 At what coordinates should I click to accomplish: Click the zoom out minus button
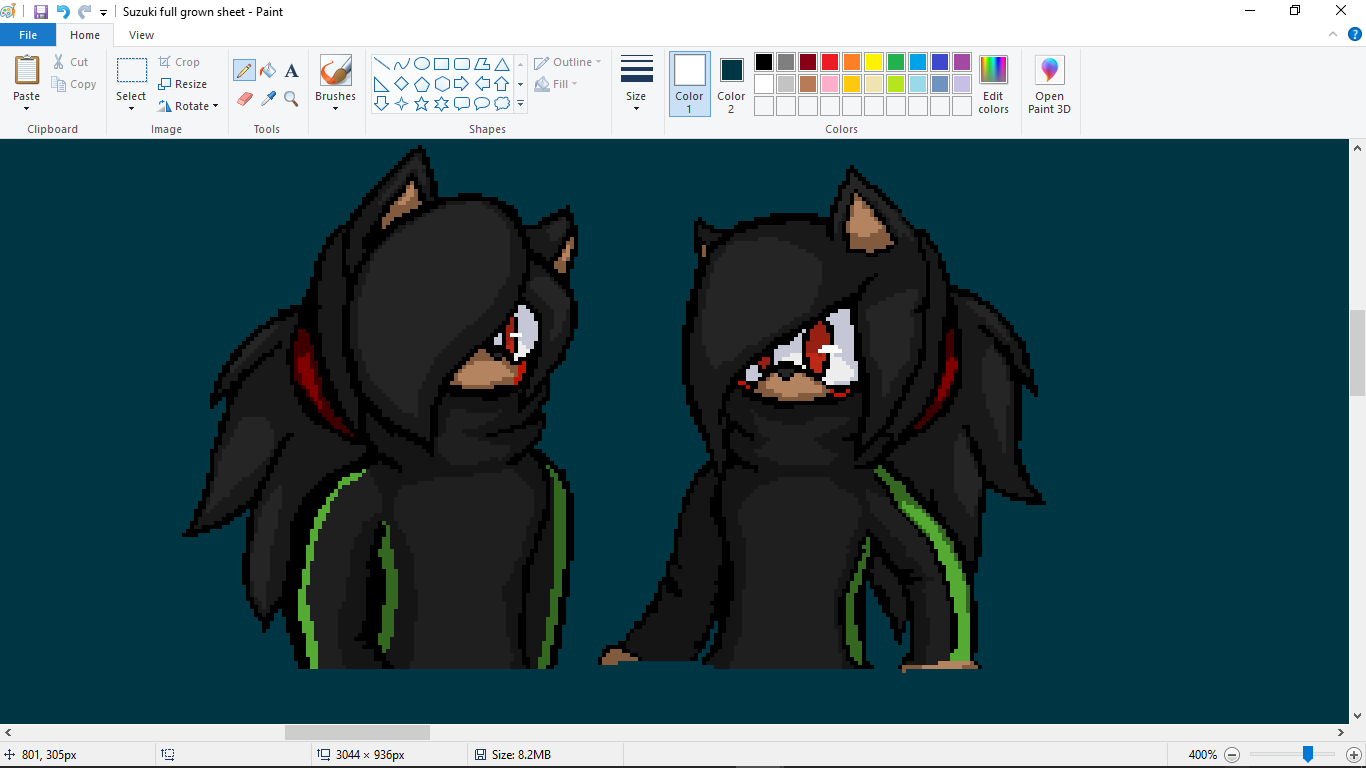coord(1232,755)
